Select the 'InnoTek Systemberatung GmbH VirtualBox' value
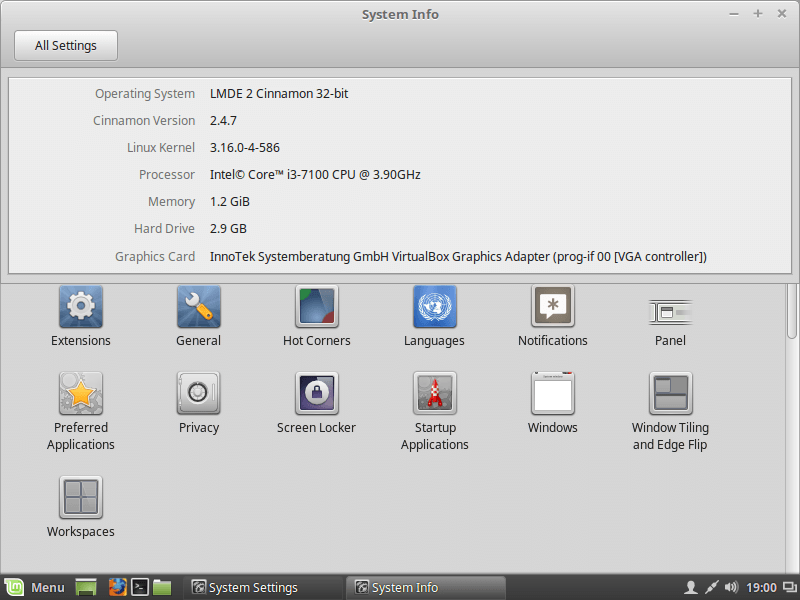This screenshot has height=600, width=800. tap(458, 257)
